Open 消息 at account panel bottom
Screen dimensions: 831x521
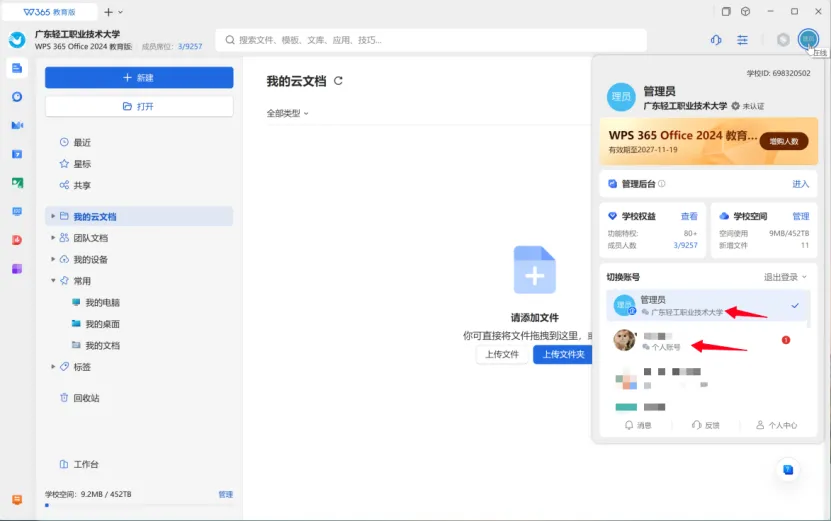point(638,425)
